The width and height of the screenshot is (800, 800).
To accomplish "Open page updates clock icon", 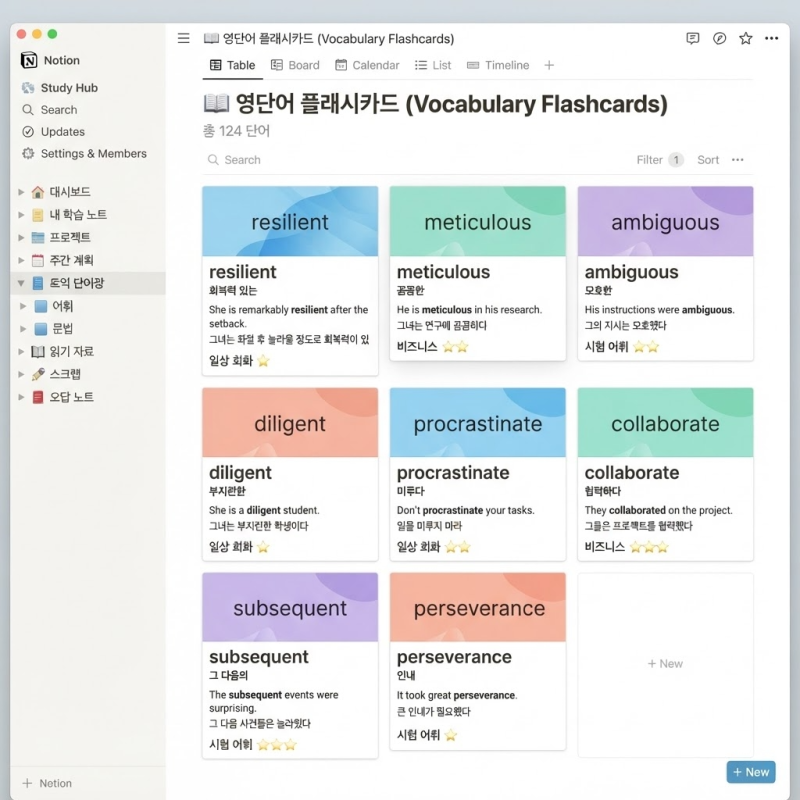I will (719, 38).
